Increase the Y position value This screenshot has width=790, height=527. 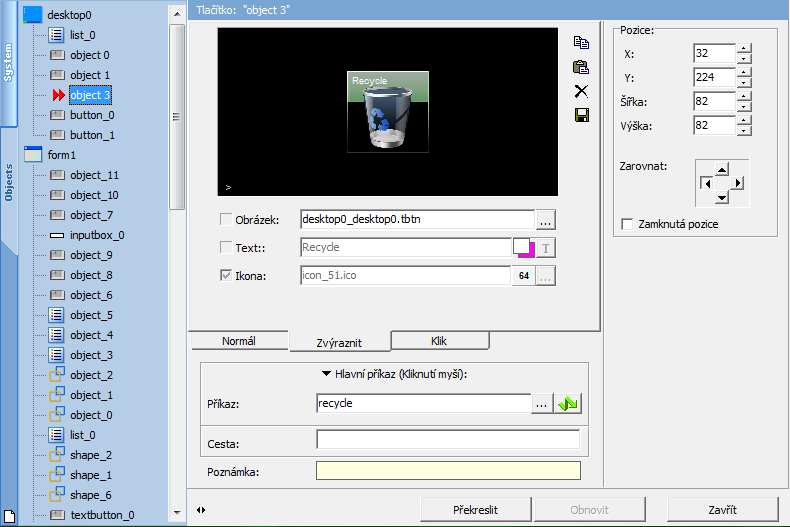(744, 72)
